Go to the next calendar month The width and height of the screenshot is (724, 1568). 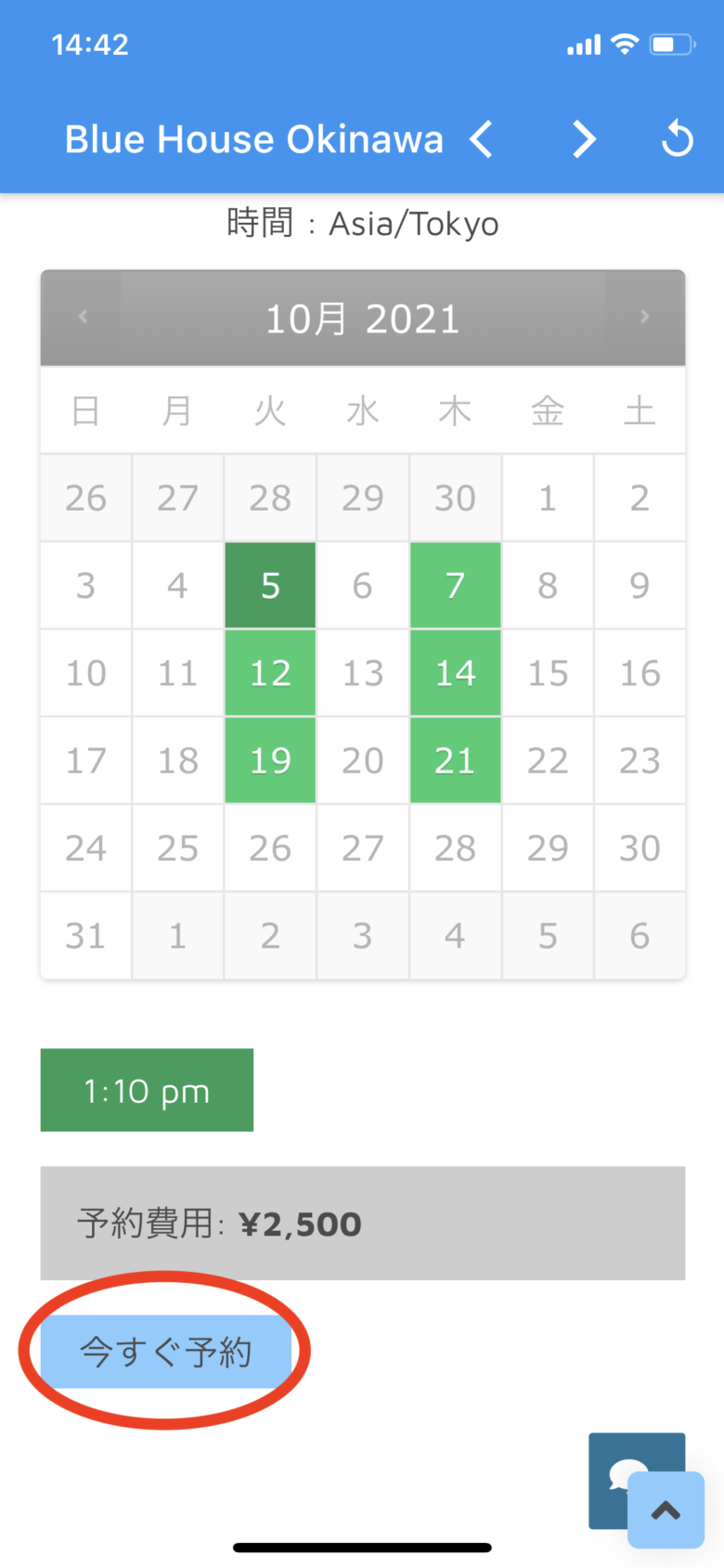tap(644, 317)
